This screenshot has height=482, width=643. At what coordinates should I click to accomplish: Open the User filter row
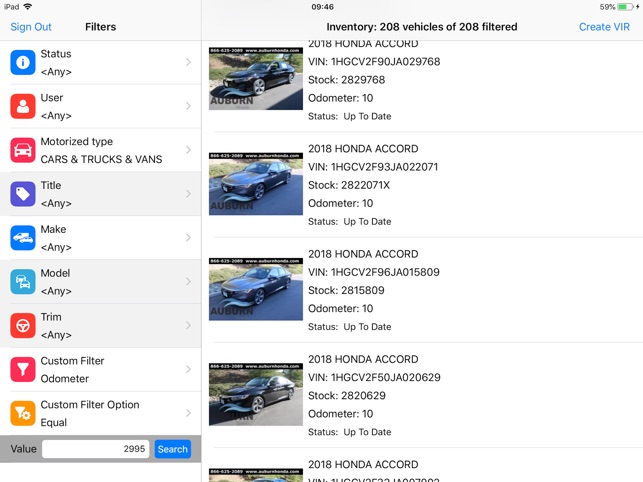tap(100, 106)
